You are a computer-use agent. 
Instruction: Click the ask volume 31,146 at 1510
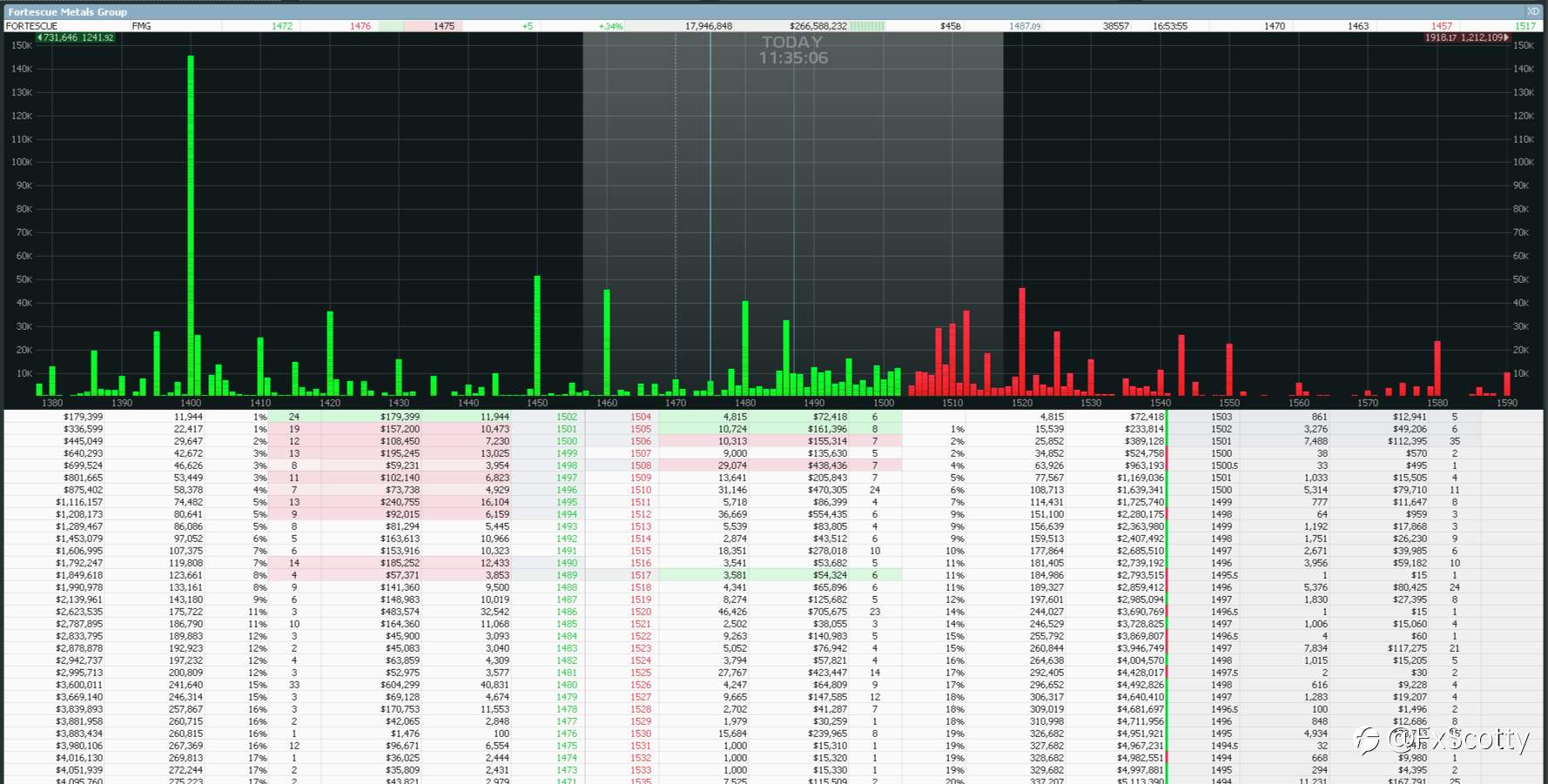(x=732, y=490)
